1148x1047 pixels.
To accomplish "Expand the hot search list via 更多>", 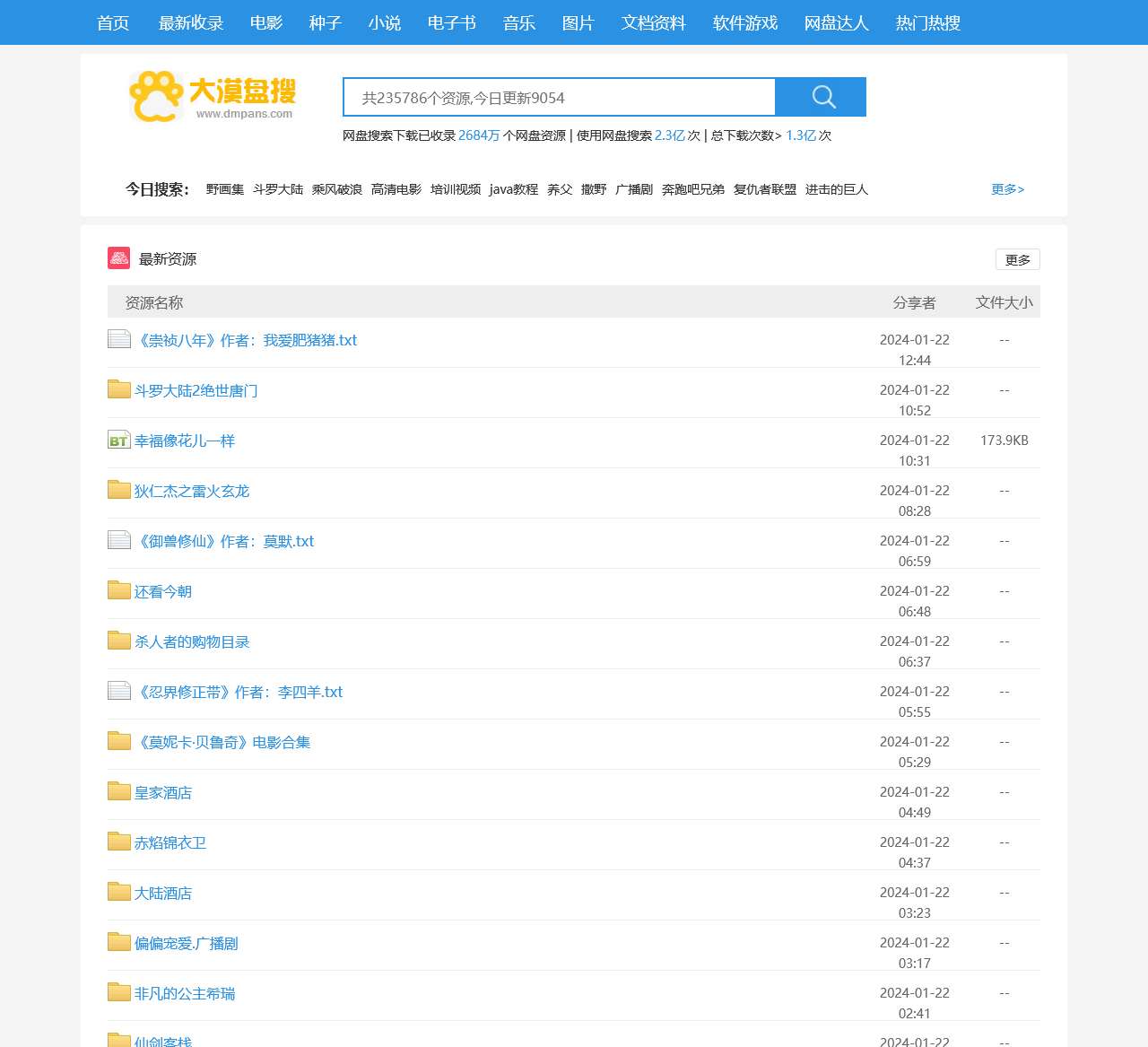I will point(1007,189).
